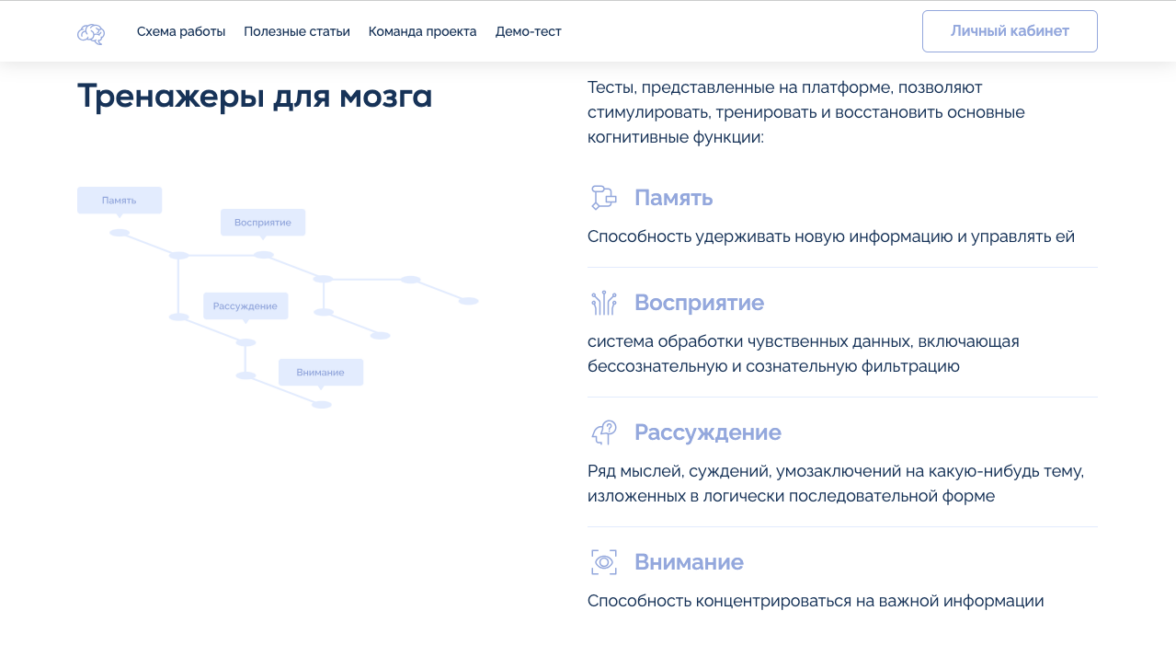Click the Тренажеры для мозга title
Screen dimensions: 1176x657
(254, 97)
